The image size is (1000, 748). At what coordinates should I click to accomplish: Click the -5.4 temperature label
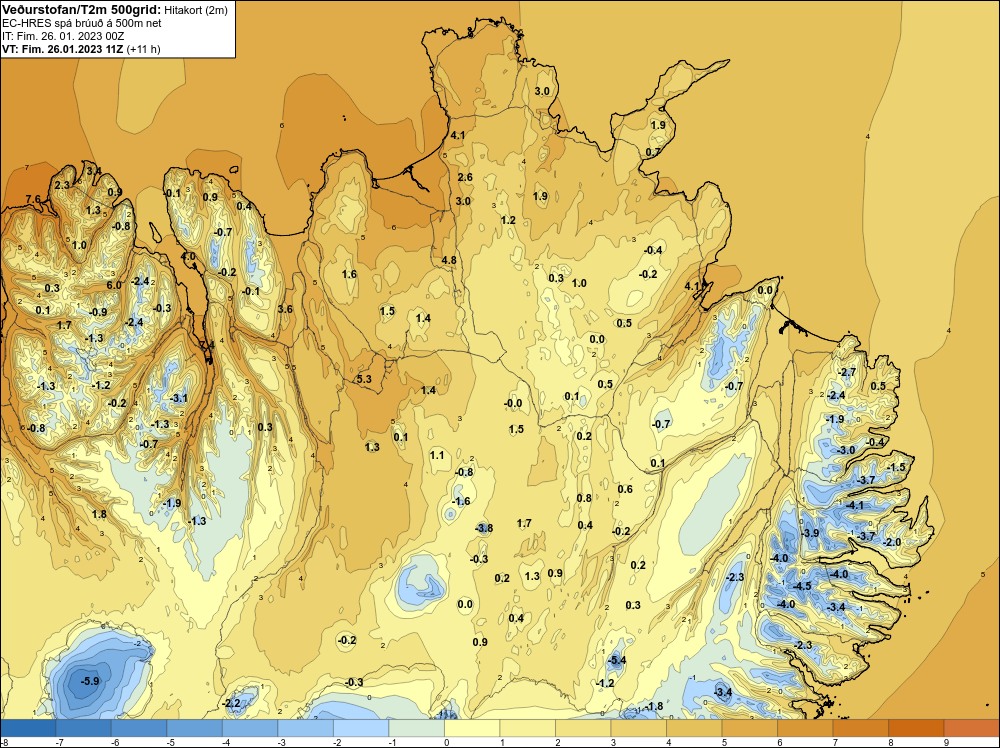coord(617,660)
